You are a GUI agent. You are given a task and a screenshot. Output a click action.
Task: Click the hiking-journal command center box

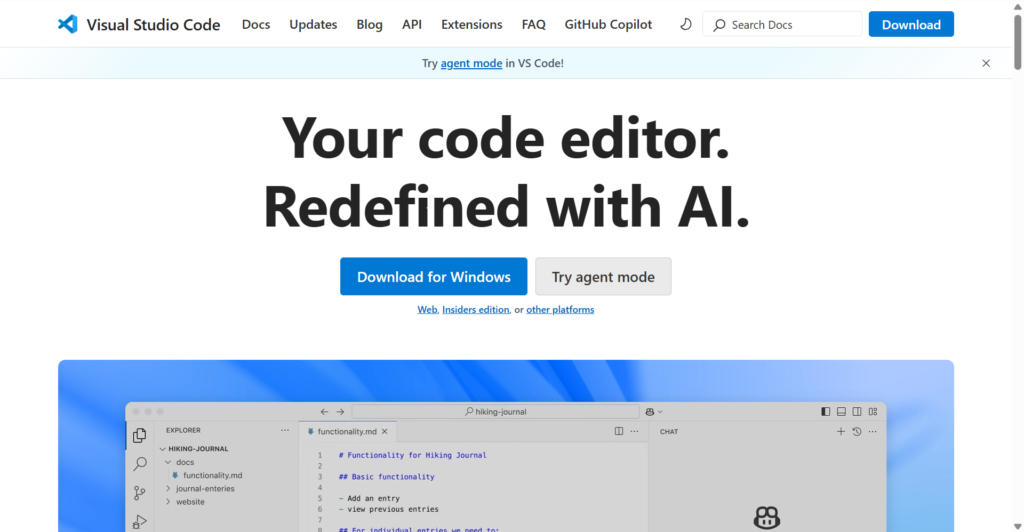coord(496,412)
